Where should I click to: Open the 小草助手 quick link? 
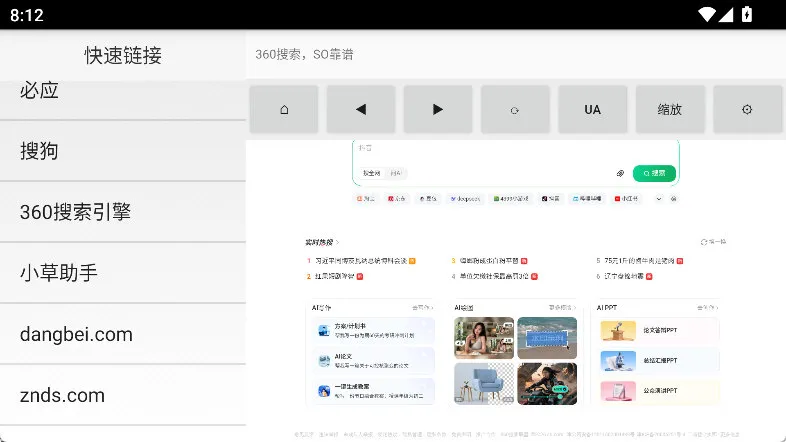(123, 273)
